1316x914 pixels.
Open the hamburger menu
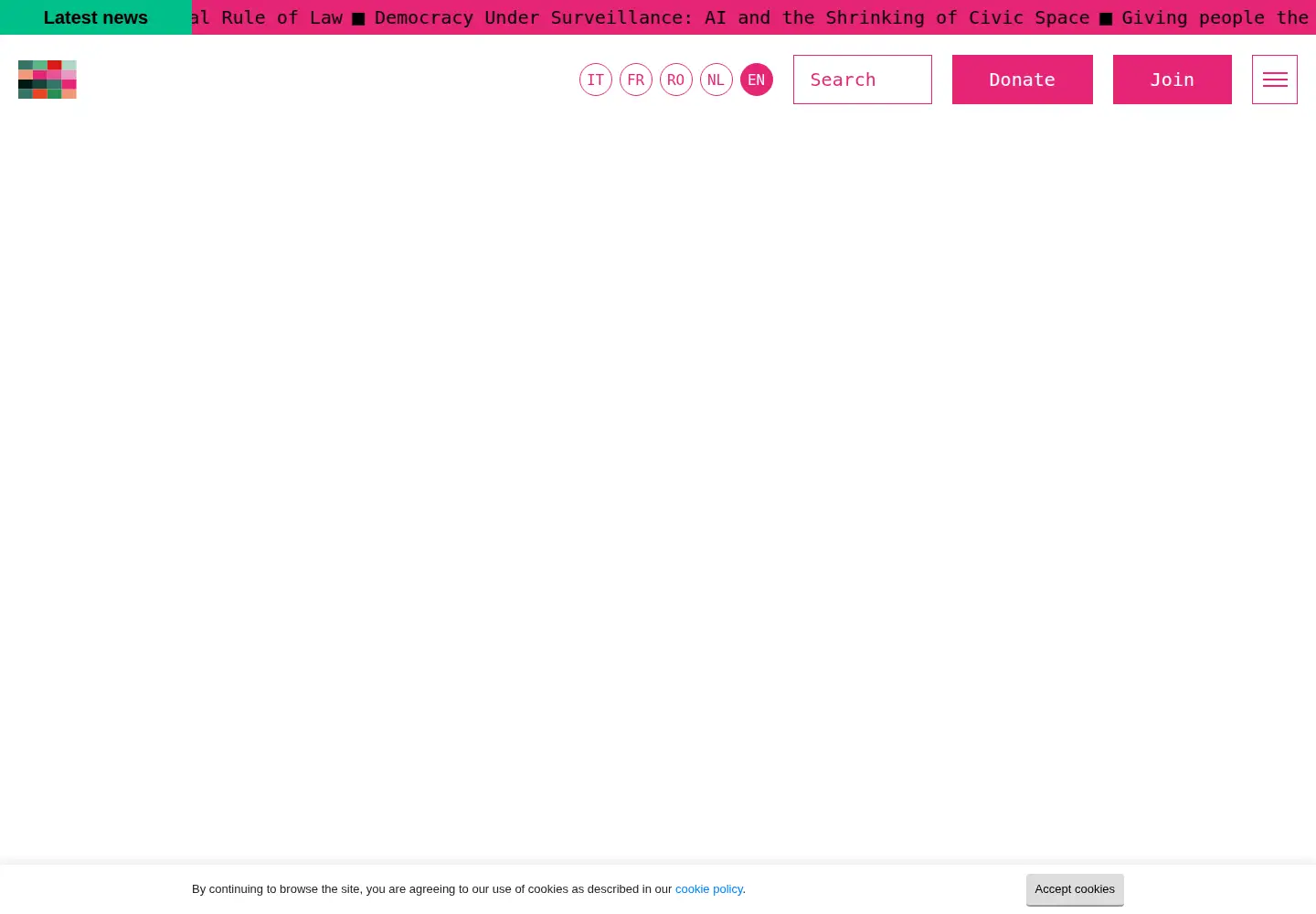(x=1275, y=80)
